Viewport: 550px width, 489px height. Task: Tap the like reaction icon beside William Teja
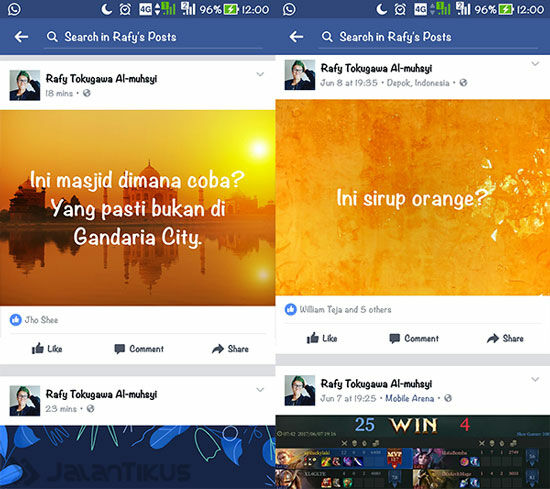point(290,309)
